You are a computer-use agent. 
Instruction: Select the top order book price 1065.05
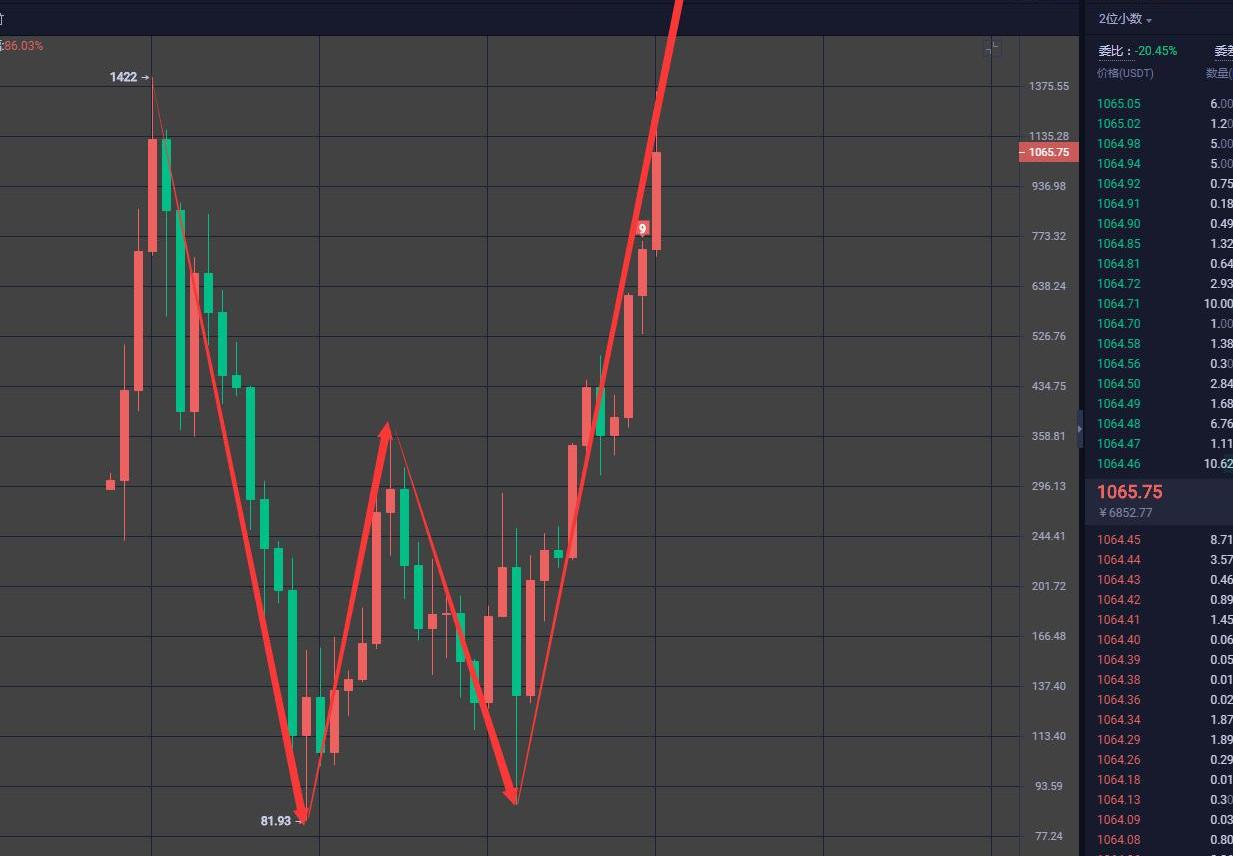pyautogui.click(x=1118, y=104)
